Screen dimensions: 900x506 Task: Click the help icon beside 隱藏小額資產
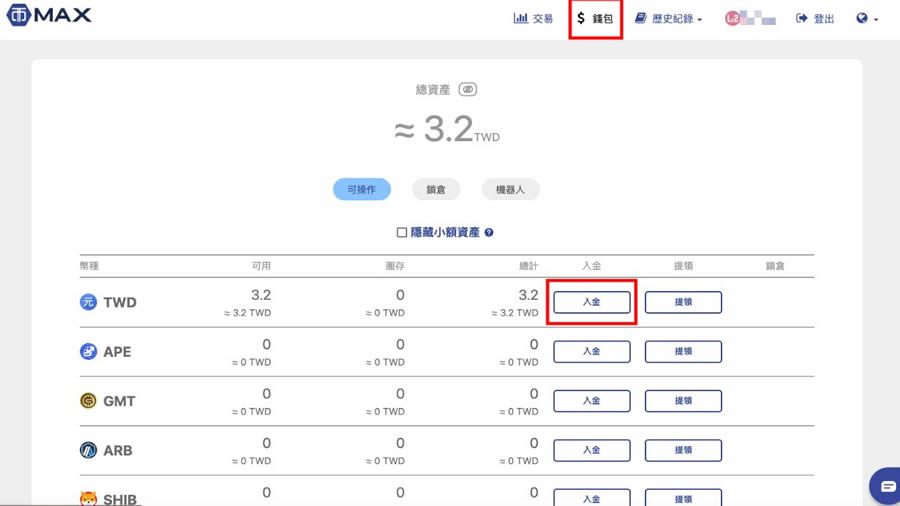tap(489, 232)
